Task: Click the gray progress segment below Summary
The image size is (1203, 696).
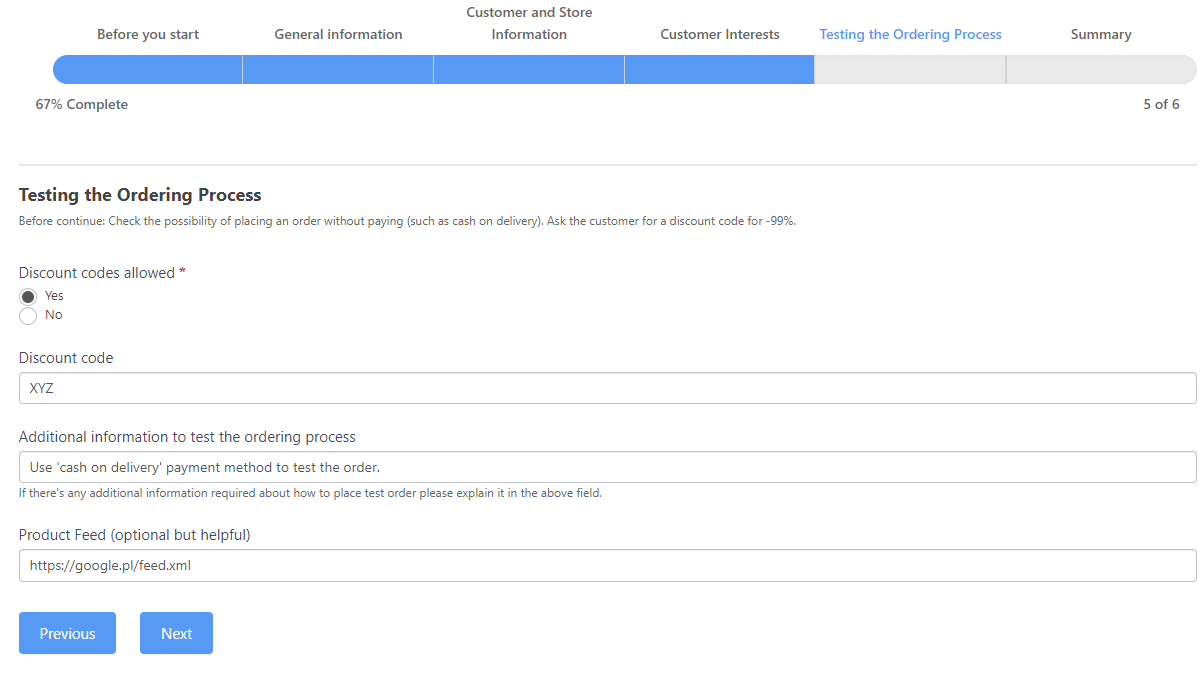Action: [x=1100, y=69]
